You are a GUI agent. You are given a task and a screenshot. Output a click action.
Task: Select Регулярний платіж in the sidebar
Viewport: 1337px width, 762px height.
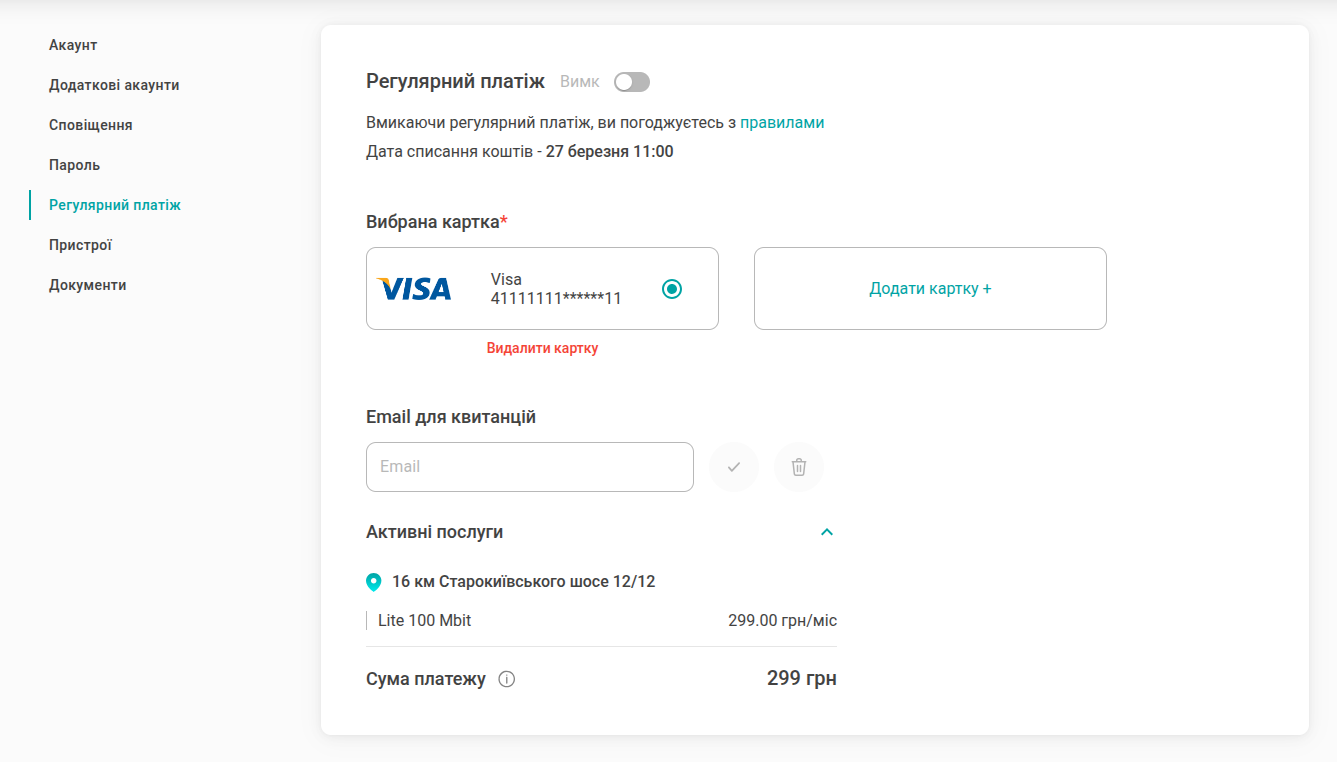point(115,205)
